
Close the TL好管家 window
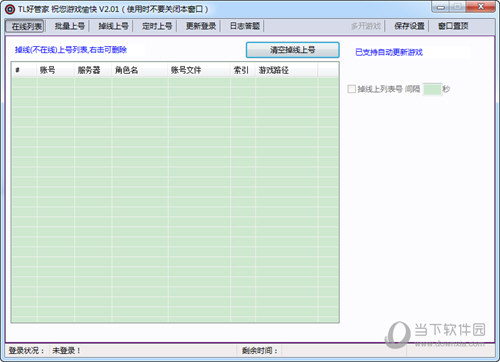(x=481, y=7)
